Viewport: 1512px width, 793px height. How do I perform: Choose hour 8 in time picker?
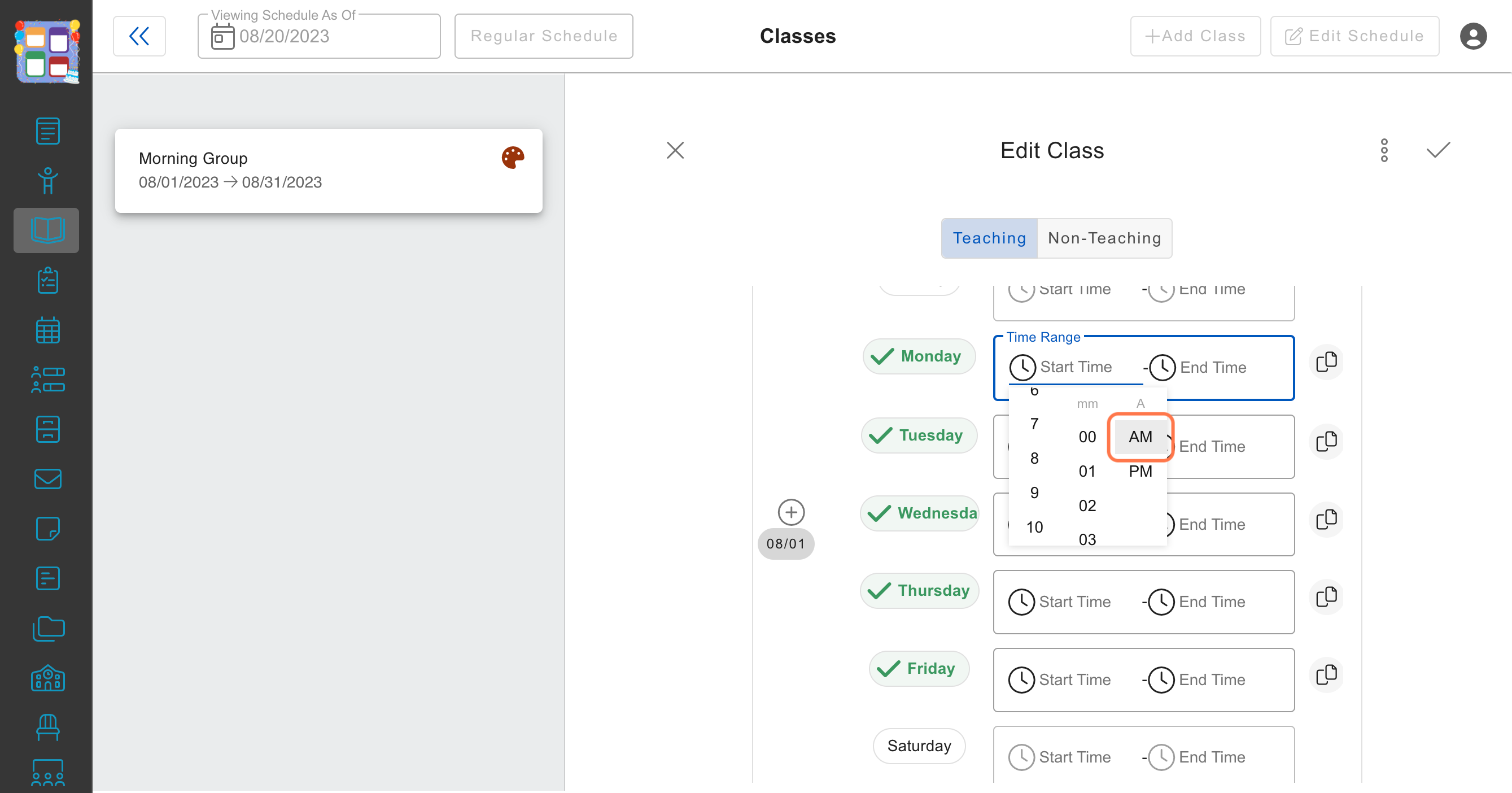click(x=1034, y=459)
